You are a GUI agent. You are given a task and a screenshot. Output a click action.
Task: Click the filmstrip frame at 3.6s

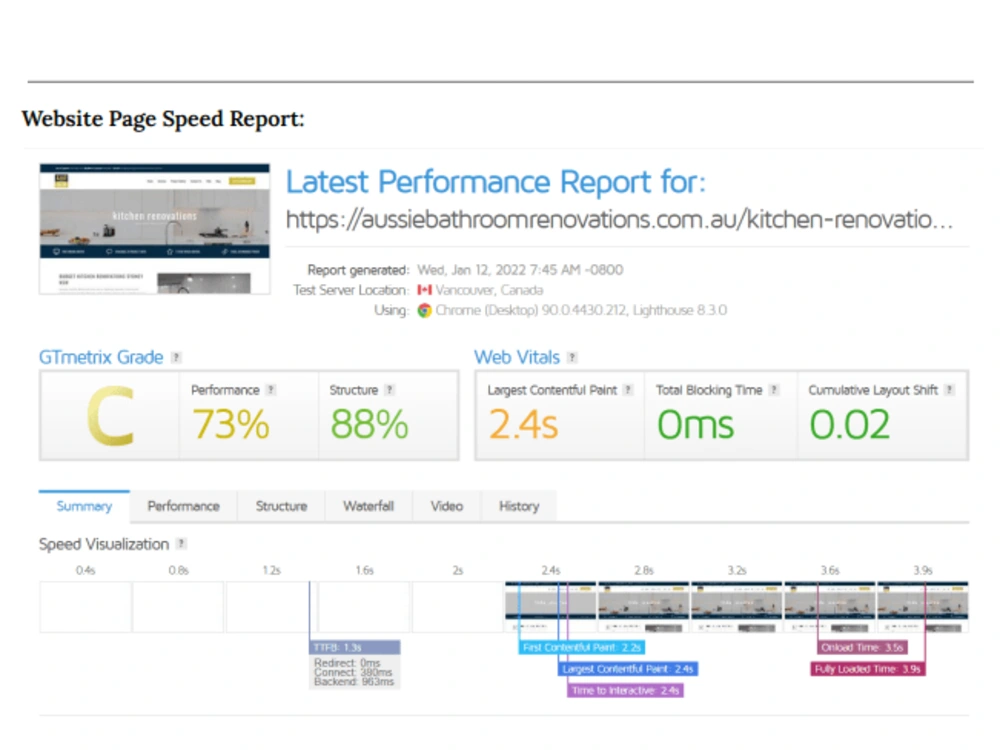(830, 607)
